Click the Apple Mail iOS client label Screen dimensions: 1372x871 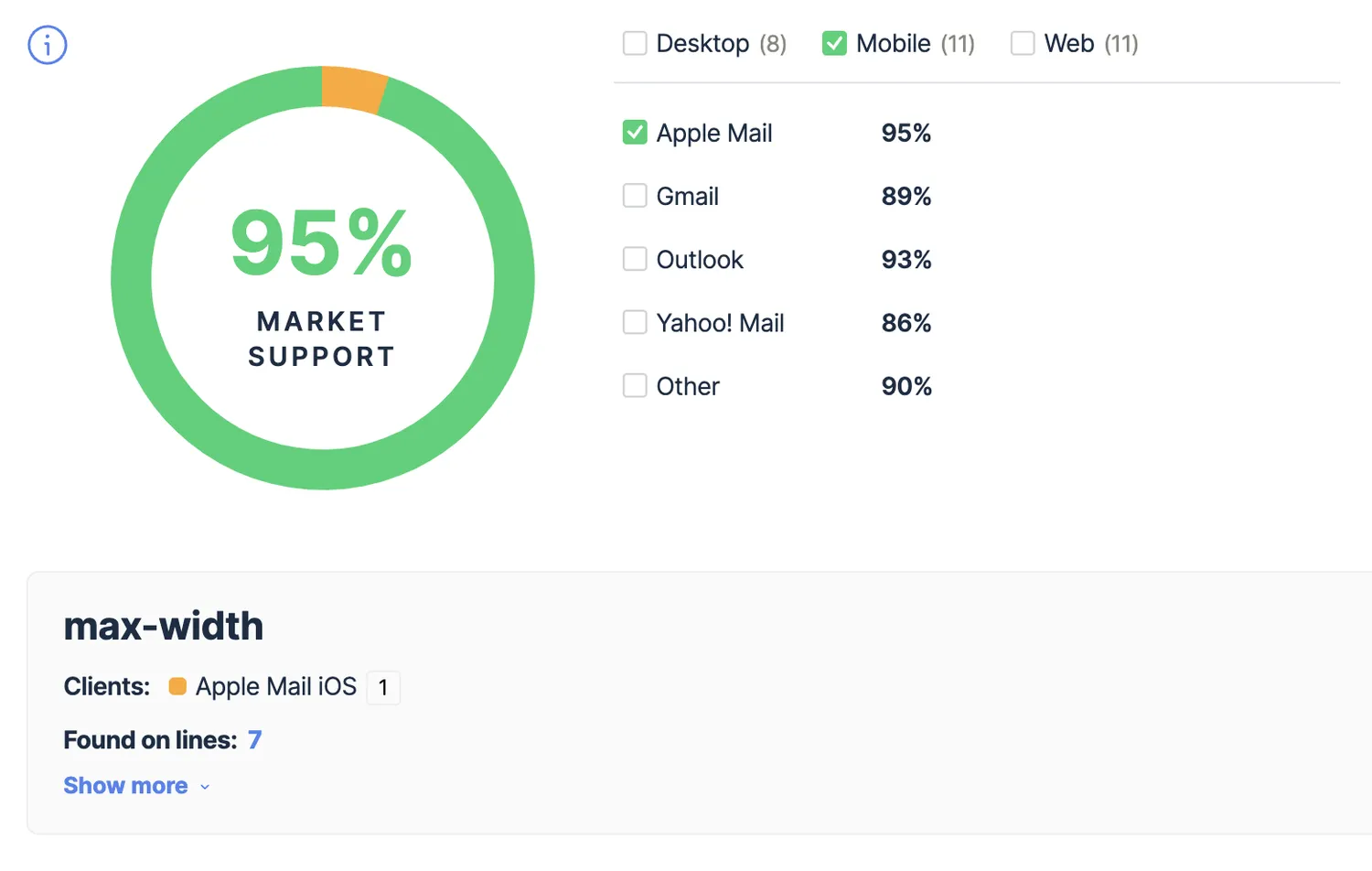coord(276,686)
